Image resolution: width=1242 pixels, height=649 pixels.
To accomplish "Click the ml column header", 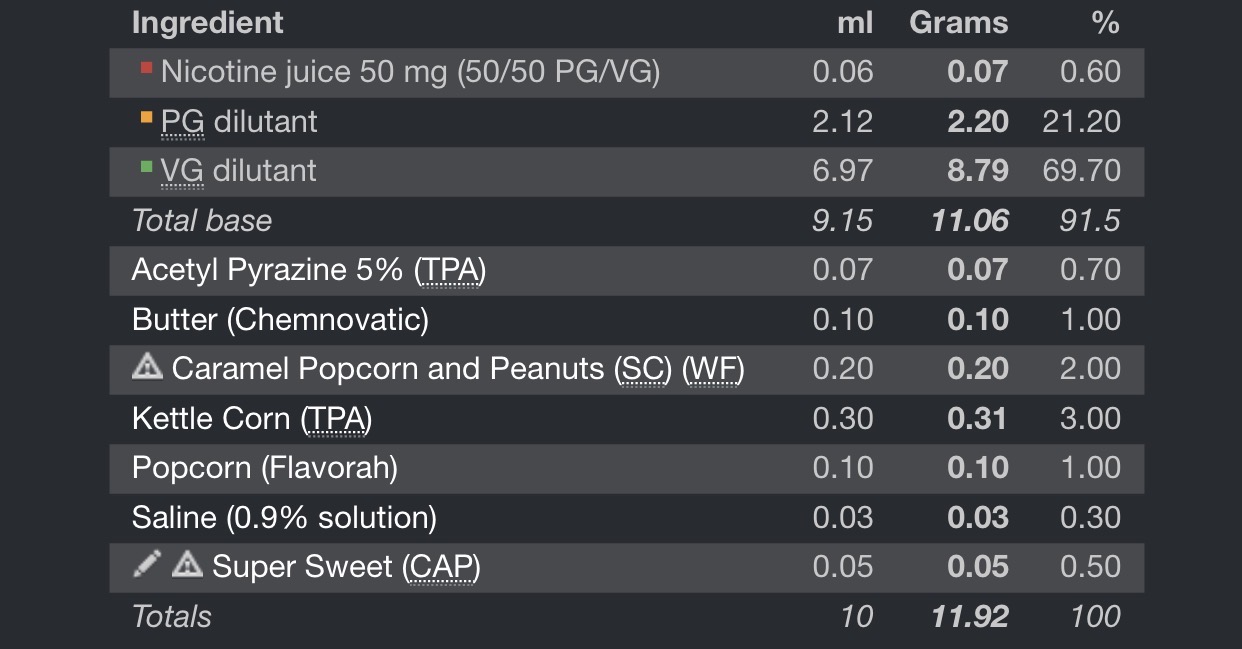I will tap(855, 23).
